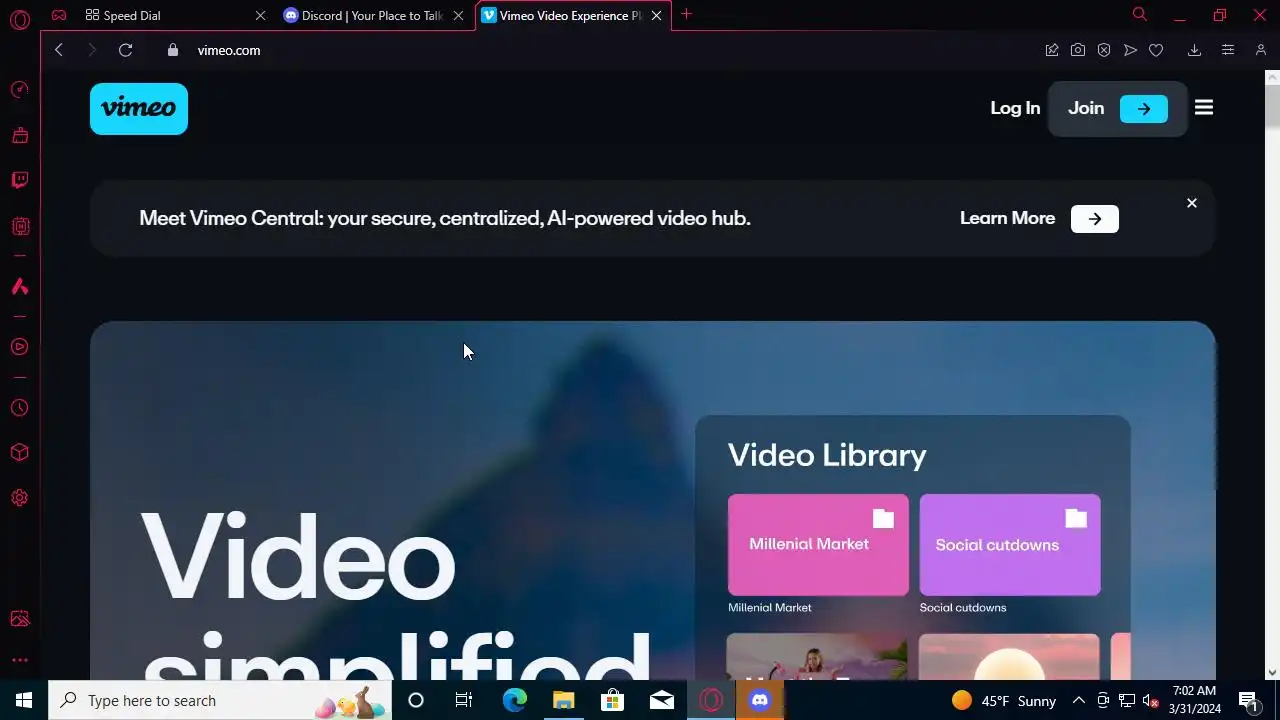This screenshot has width=1280, height=720.
Task: Close the Discord tab
Action: (x=458, y=16)
